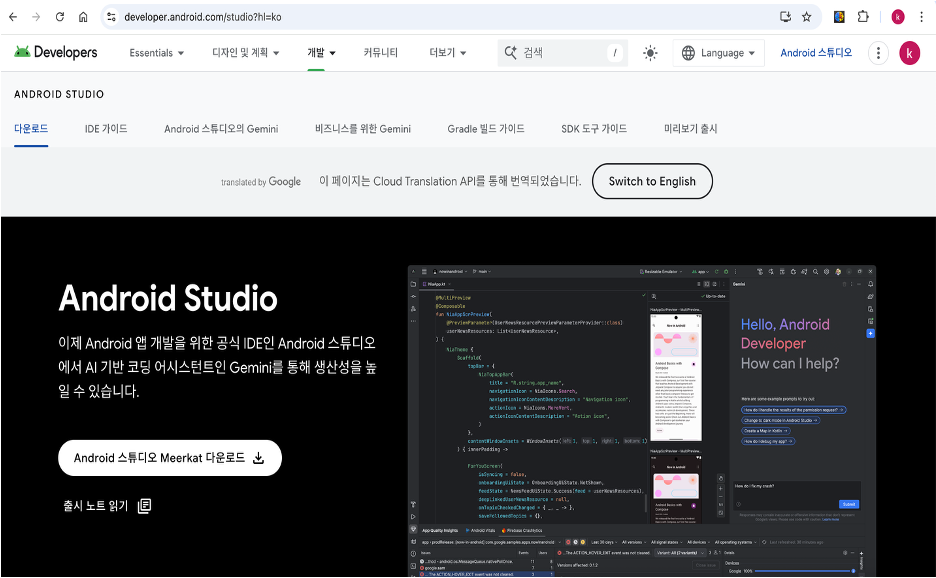Bookmark this page with the star icon
The width and height of the screenshot is (936, 578).
pos(806,17)
